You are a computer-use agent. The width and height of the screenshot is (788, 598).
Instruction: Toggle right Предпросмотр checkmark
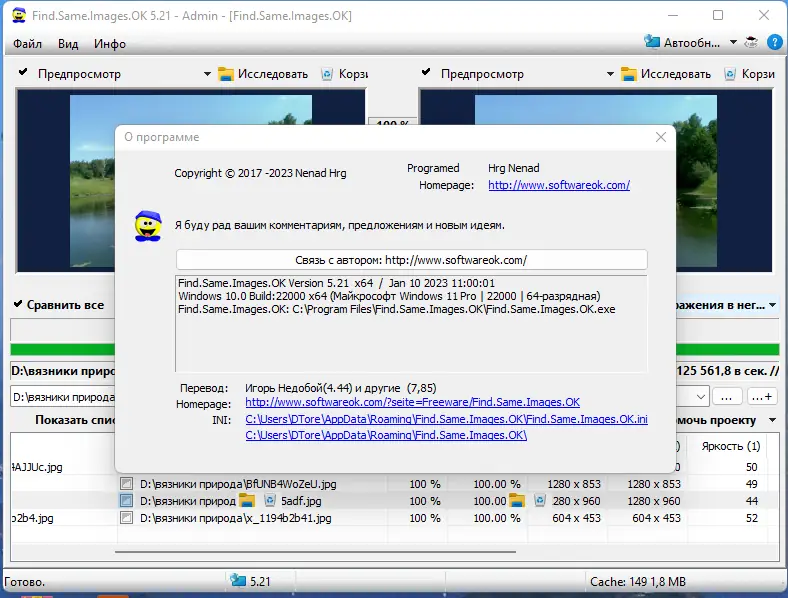tap(426, 72)
